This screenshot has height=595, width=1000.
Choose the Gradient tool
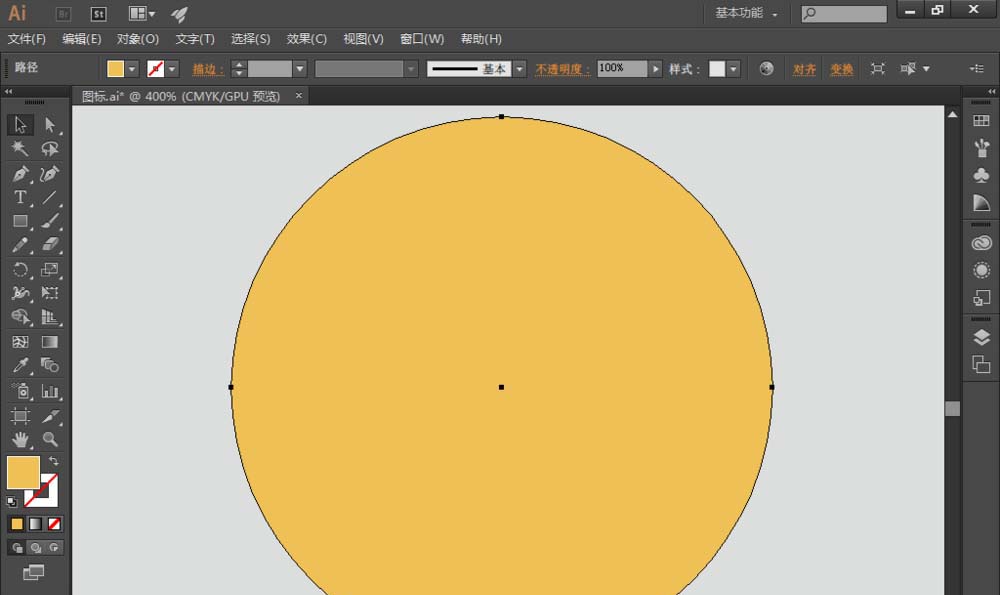pyautogui.click(x=50, y=342)
